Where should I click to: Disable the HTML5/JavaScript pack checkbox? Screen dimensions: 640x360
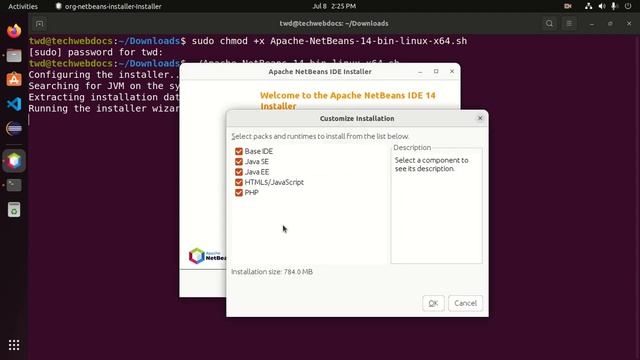(239, 182)
